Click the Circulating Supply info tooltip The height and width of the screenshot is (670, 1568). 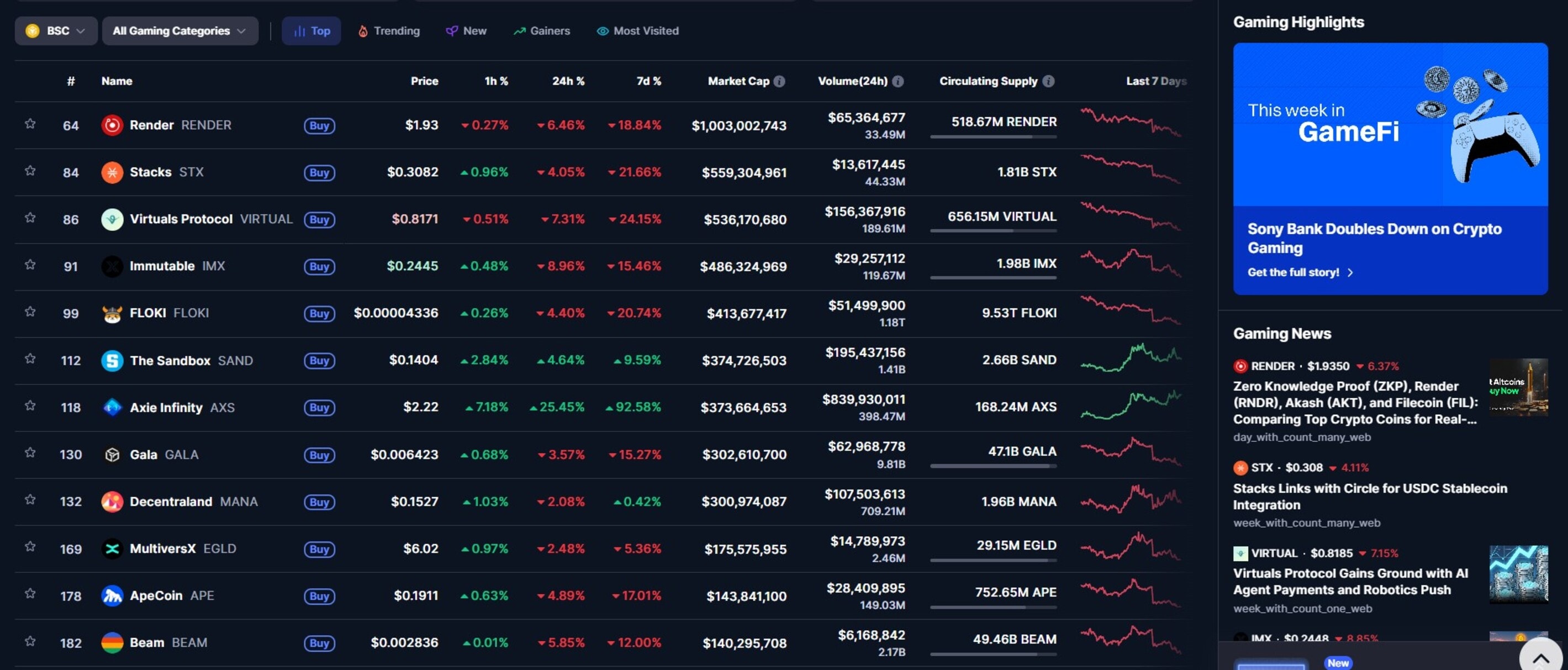click(x=1048, y=80)
